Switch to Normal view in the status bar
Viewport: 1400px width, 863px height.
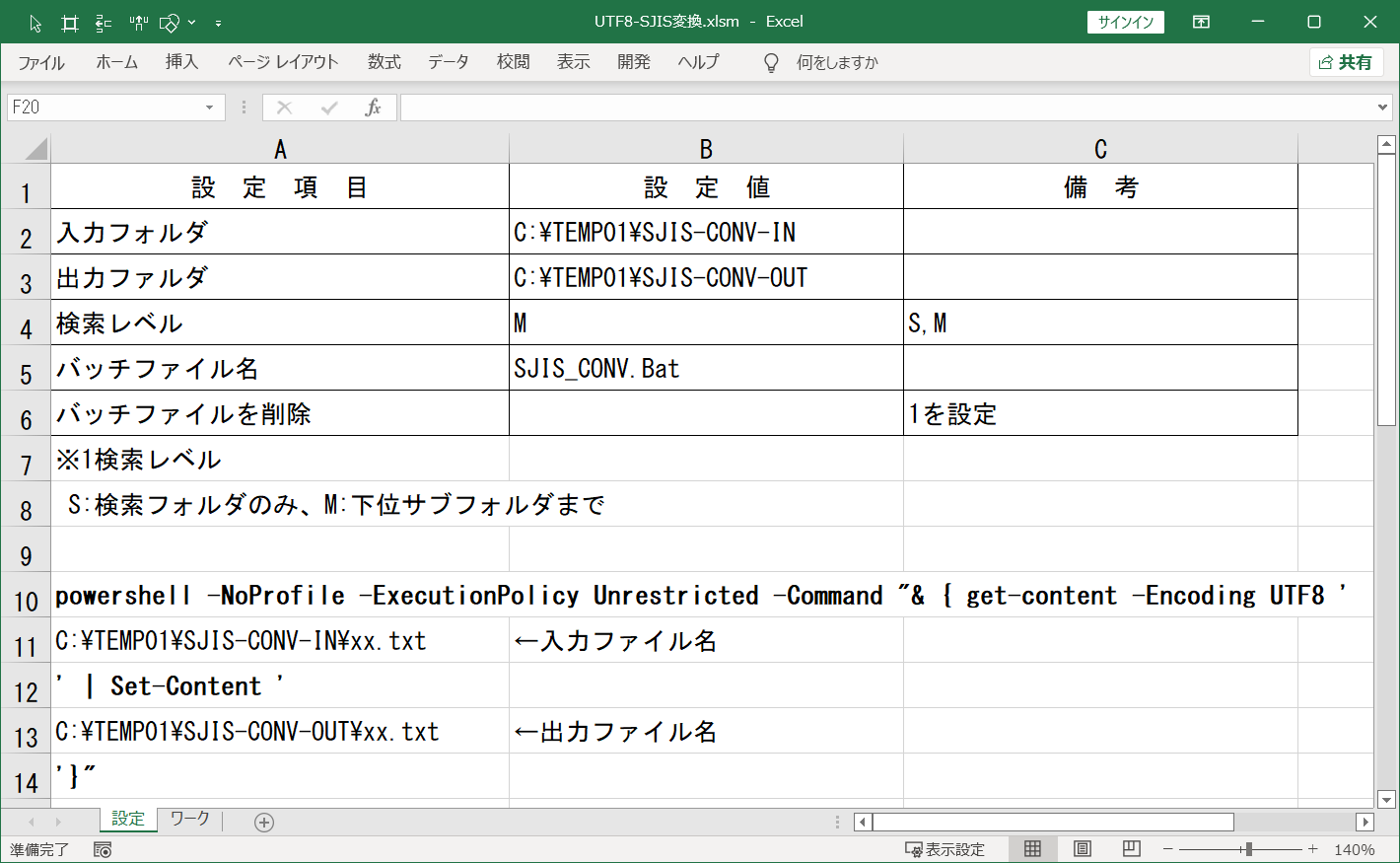click(1033, 848)
